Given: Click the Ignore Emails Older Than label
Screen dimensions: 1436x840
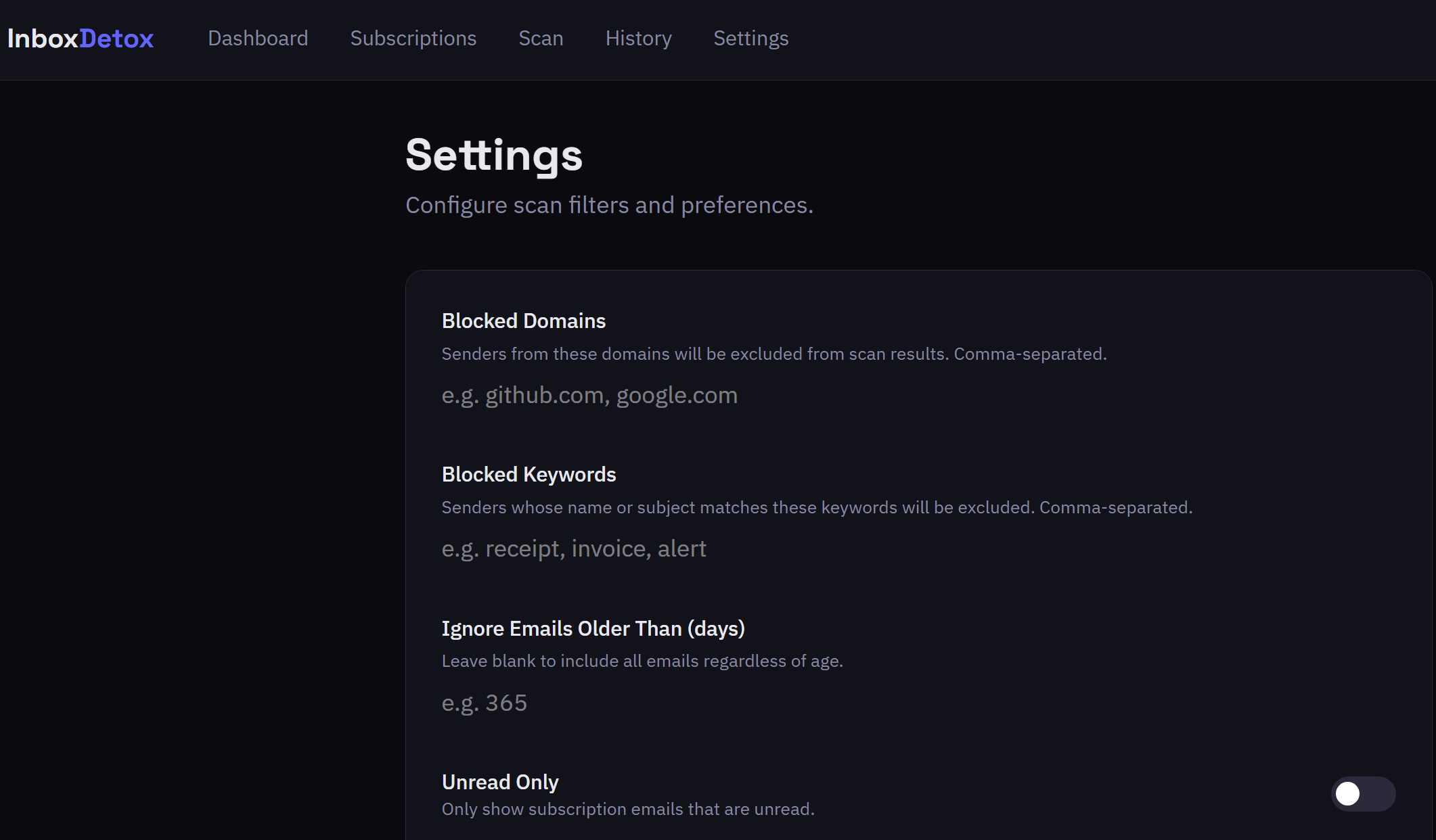Looking at the screenshot, I should [593, 628].
